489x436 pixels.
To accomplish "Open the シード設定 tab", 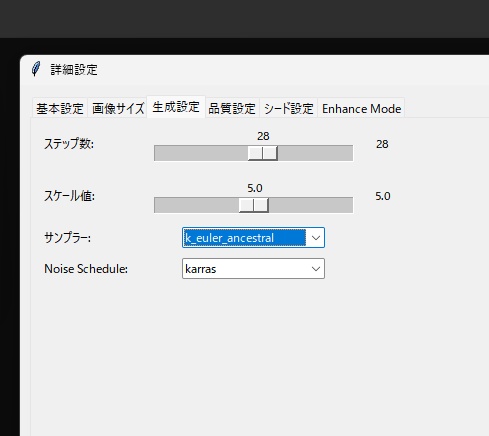I will coord(289,108).
